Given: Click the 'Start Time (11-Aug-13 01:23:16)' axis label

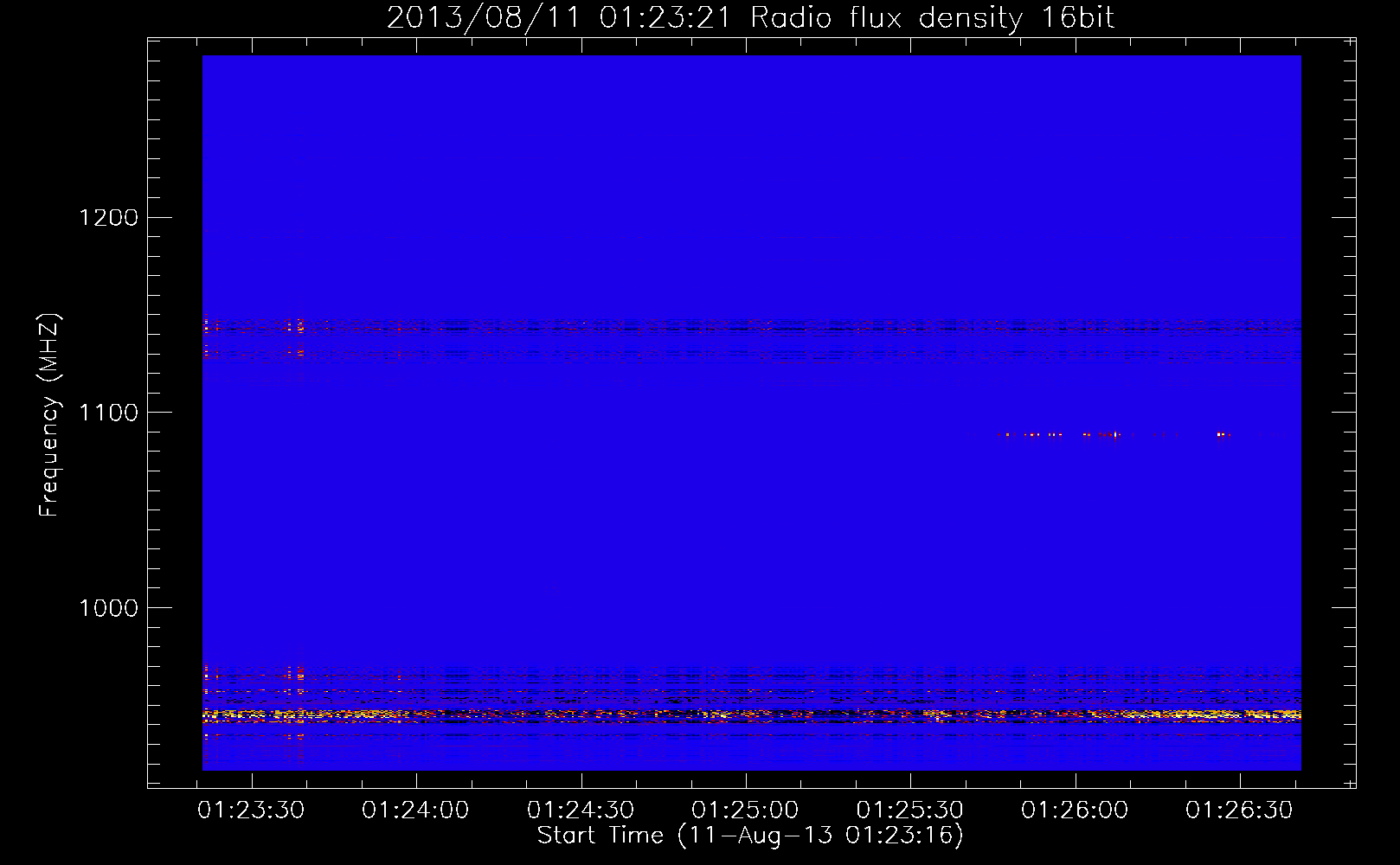Looking at the screenshot, I should 750,836.
